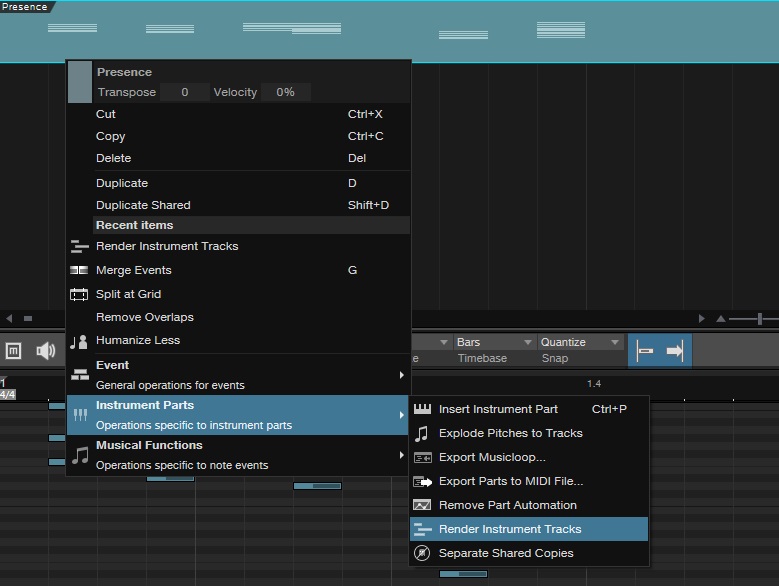Click the Velocity percentage field
The width and height of the screenshot is (779, 586).
(x=286, y=92)
